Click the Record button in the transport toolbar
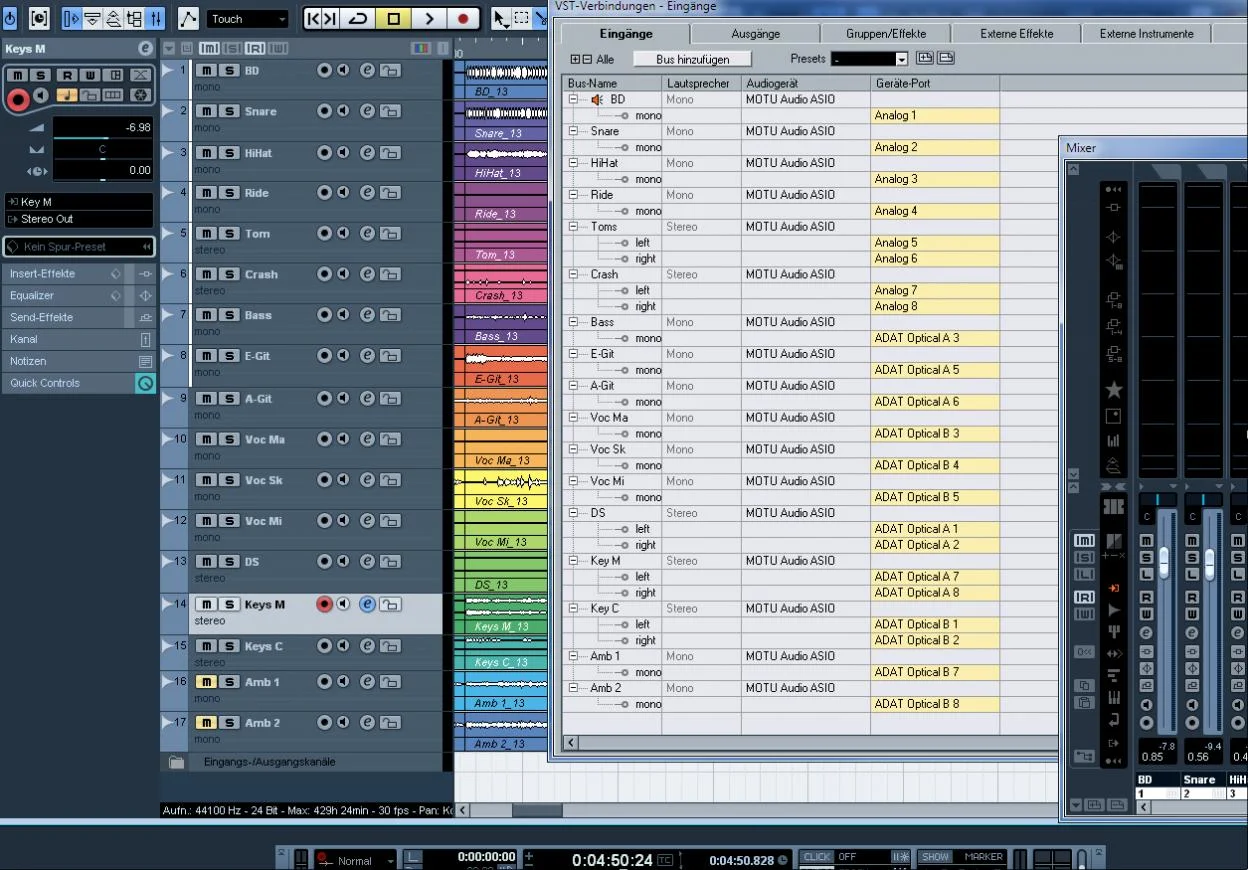Viewport: 1248px width, 870px height. pos(462,19)
